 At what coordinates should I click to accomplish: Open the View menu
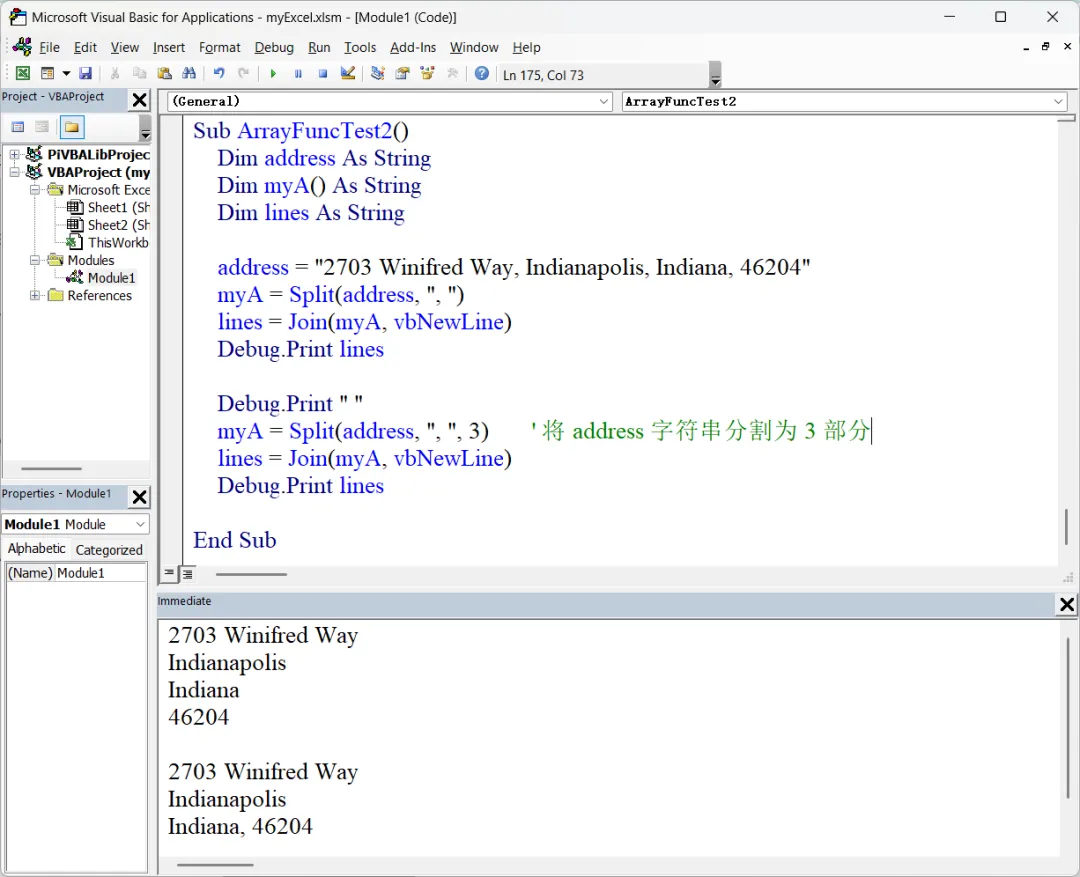pos(125,48)
